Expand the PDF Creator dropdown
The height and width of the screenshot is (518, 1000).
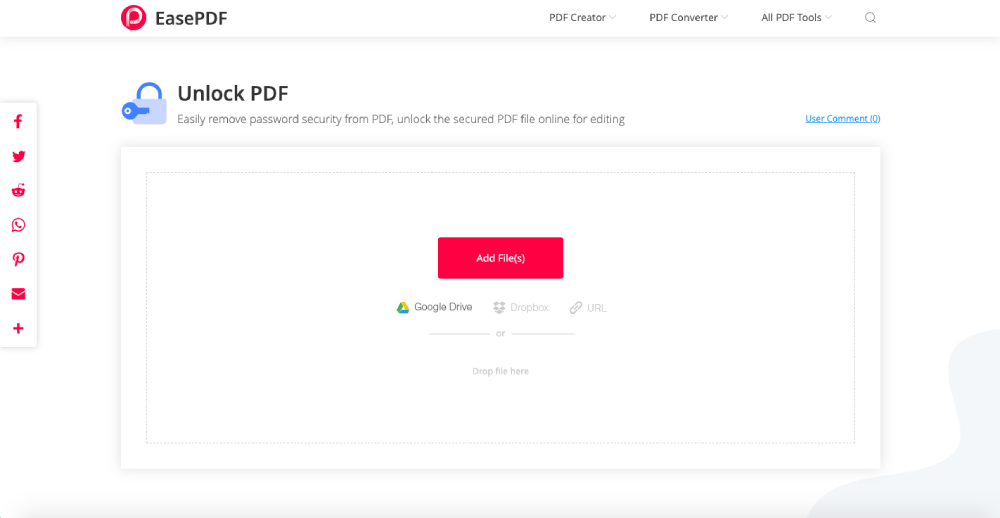click(582, 18)
